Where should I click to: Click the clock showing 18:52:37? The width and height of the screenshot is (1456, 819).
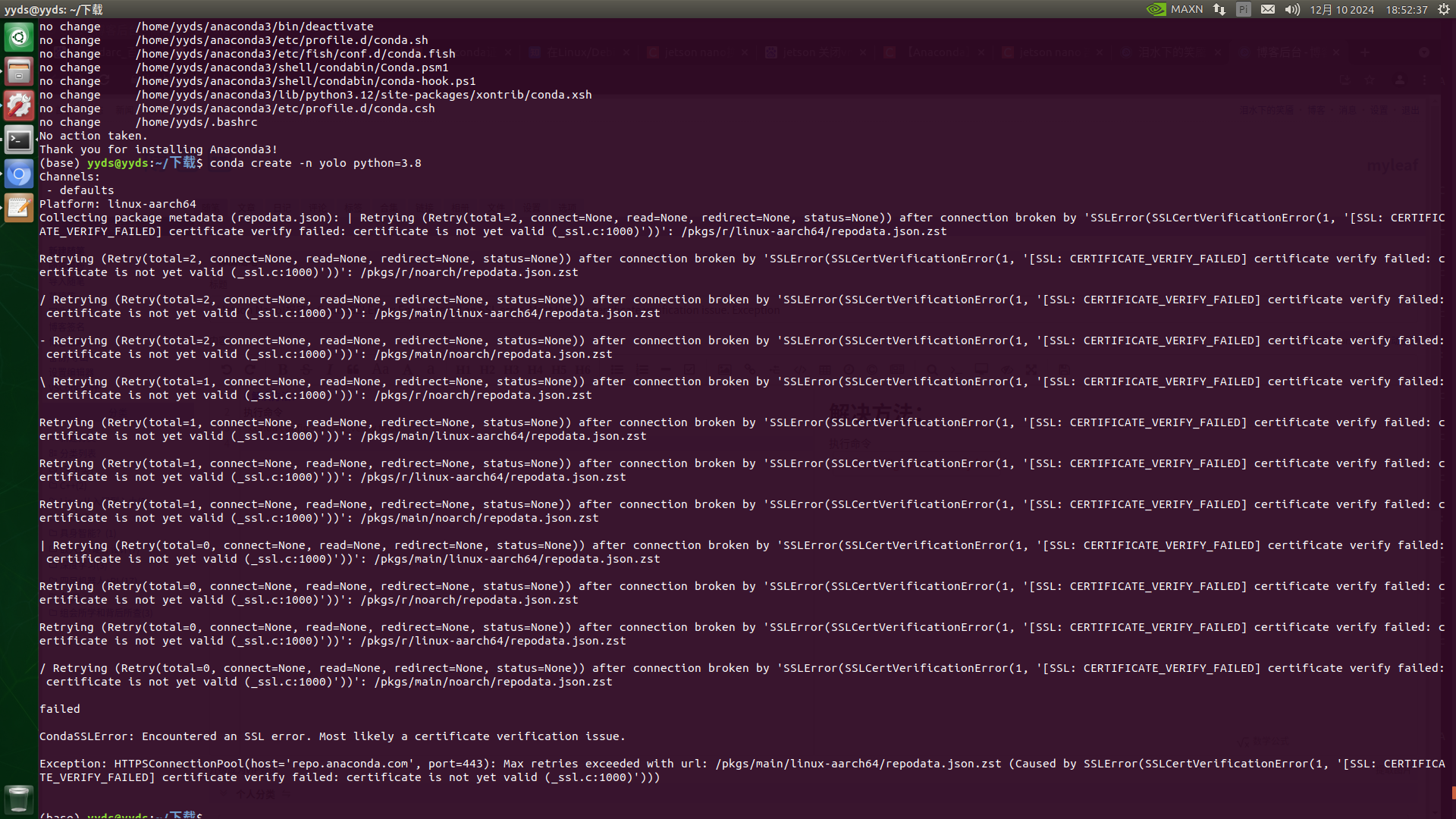pyautogui.click(x=1407, y=9)
